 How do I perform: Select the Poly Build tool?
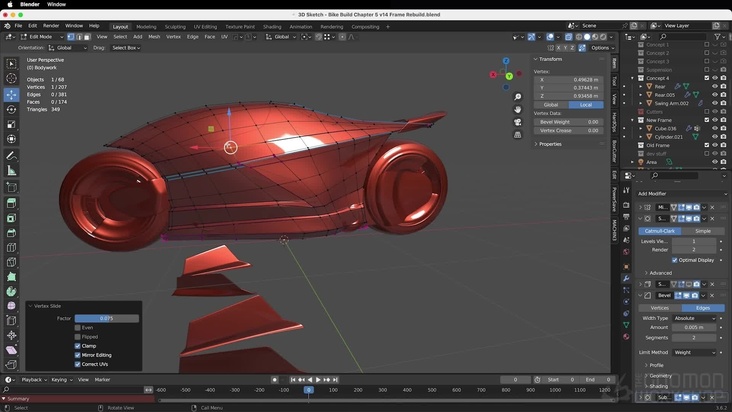pyautogui.click(x=12, y=277)
